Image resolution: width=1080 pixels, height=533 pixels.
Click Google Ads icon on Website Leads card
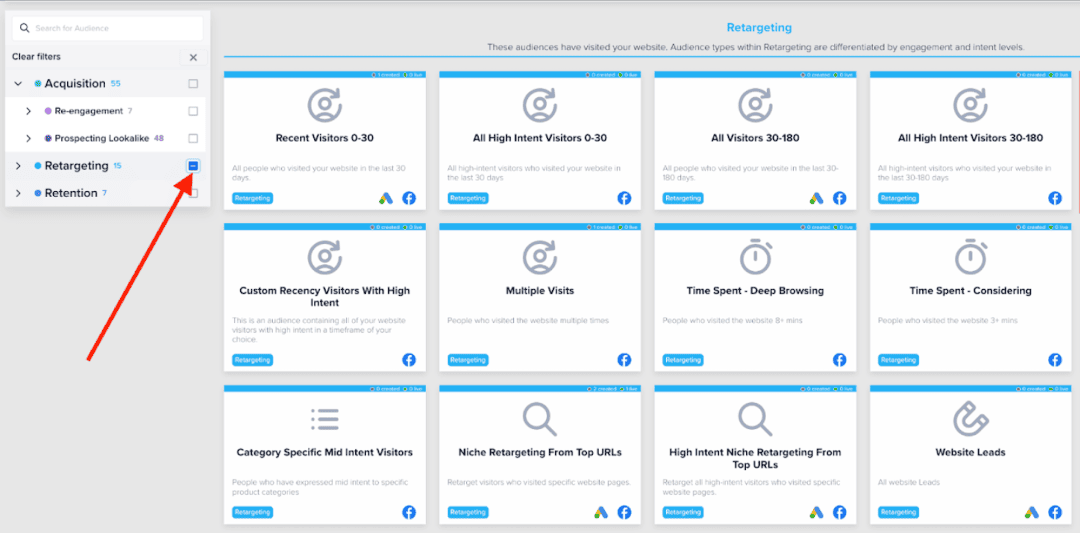click(1031, 512)
